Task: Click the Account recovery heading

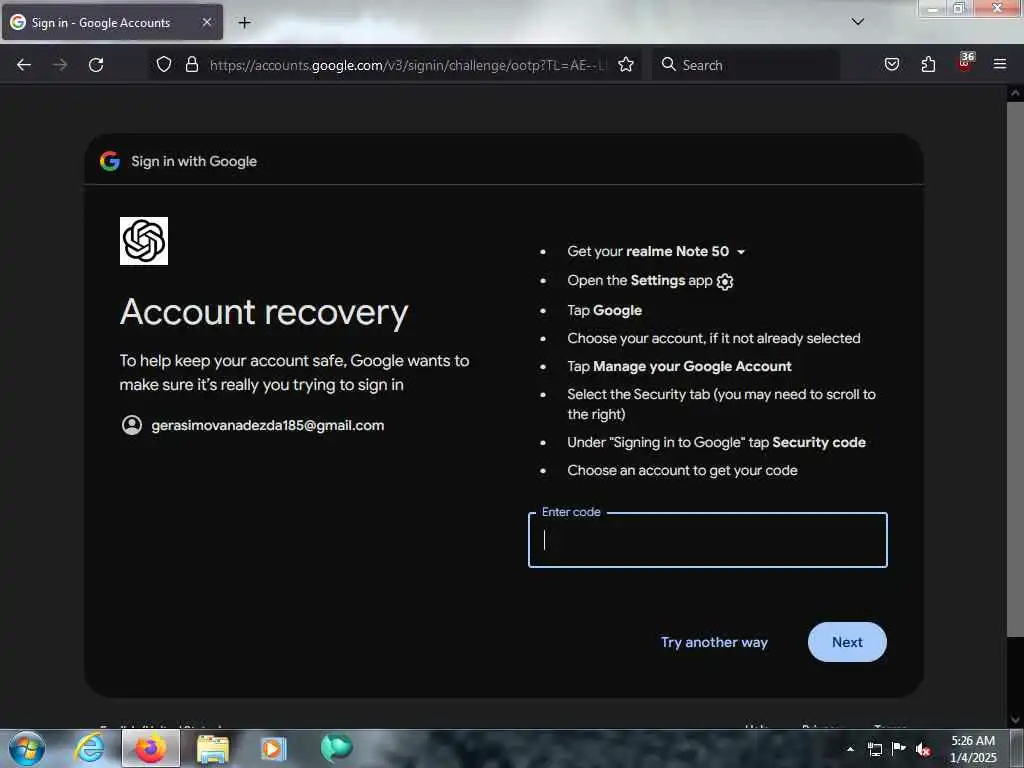Action: coord(264,312)
